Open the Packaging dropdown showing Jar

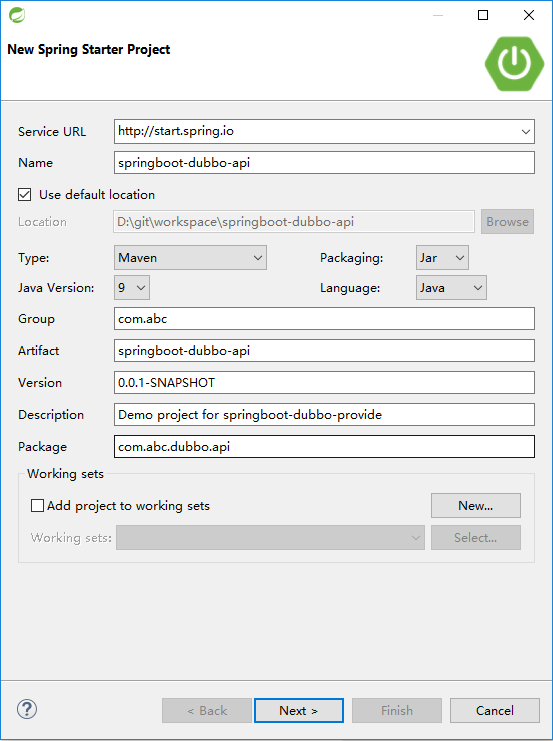pos(442,258)
